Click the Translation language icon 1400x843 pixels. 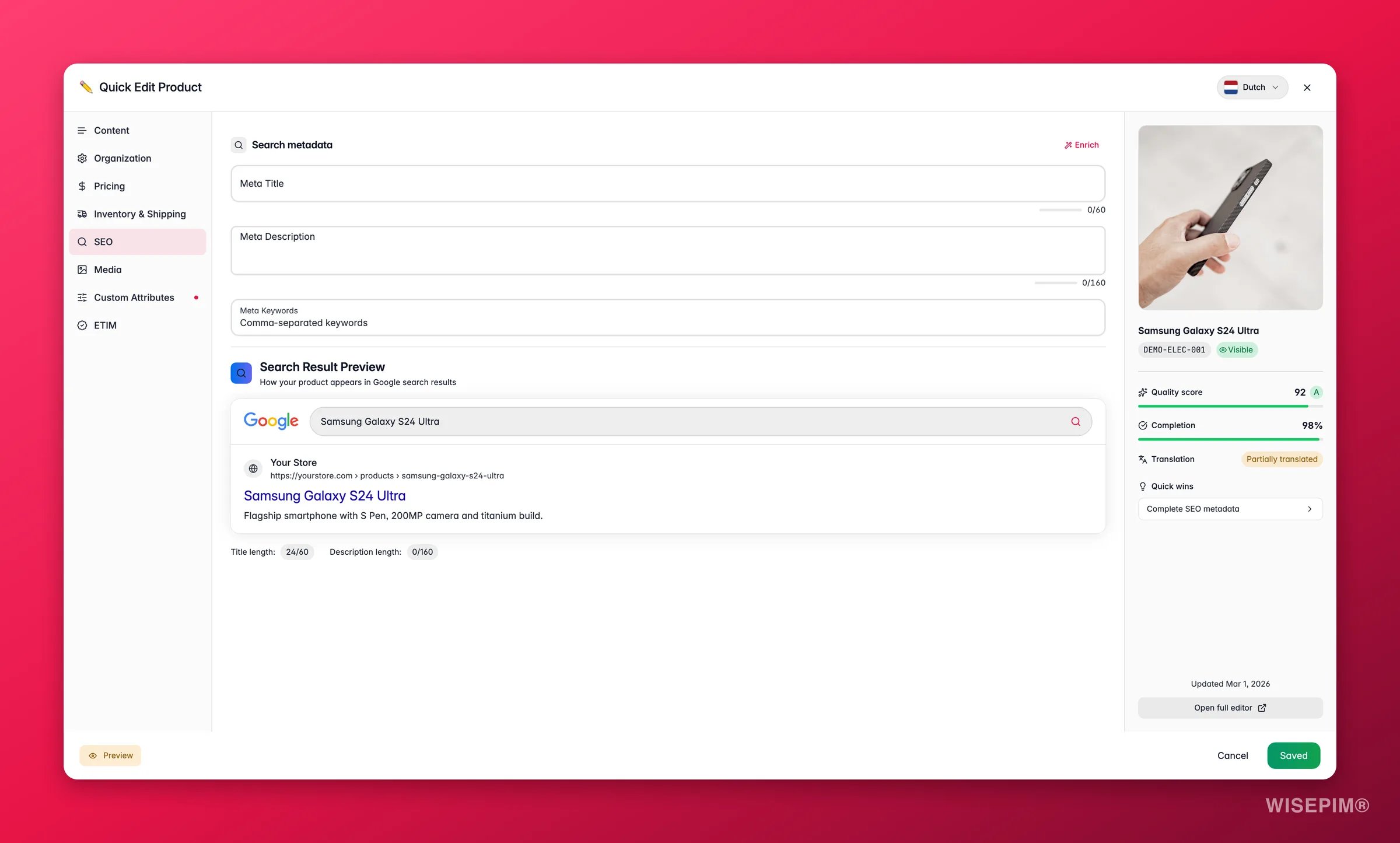(1143, 459)
